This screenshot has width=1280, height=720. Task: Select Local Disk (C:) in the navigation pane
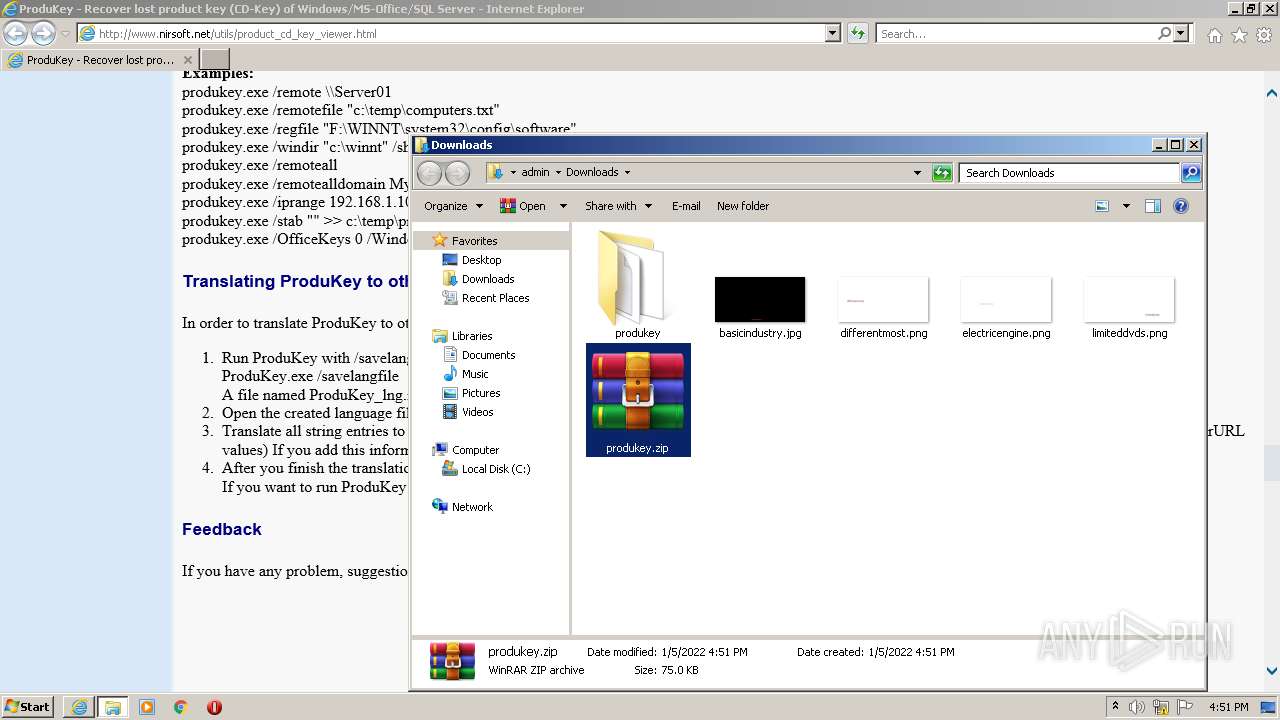tap(495, 469)
